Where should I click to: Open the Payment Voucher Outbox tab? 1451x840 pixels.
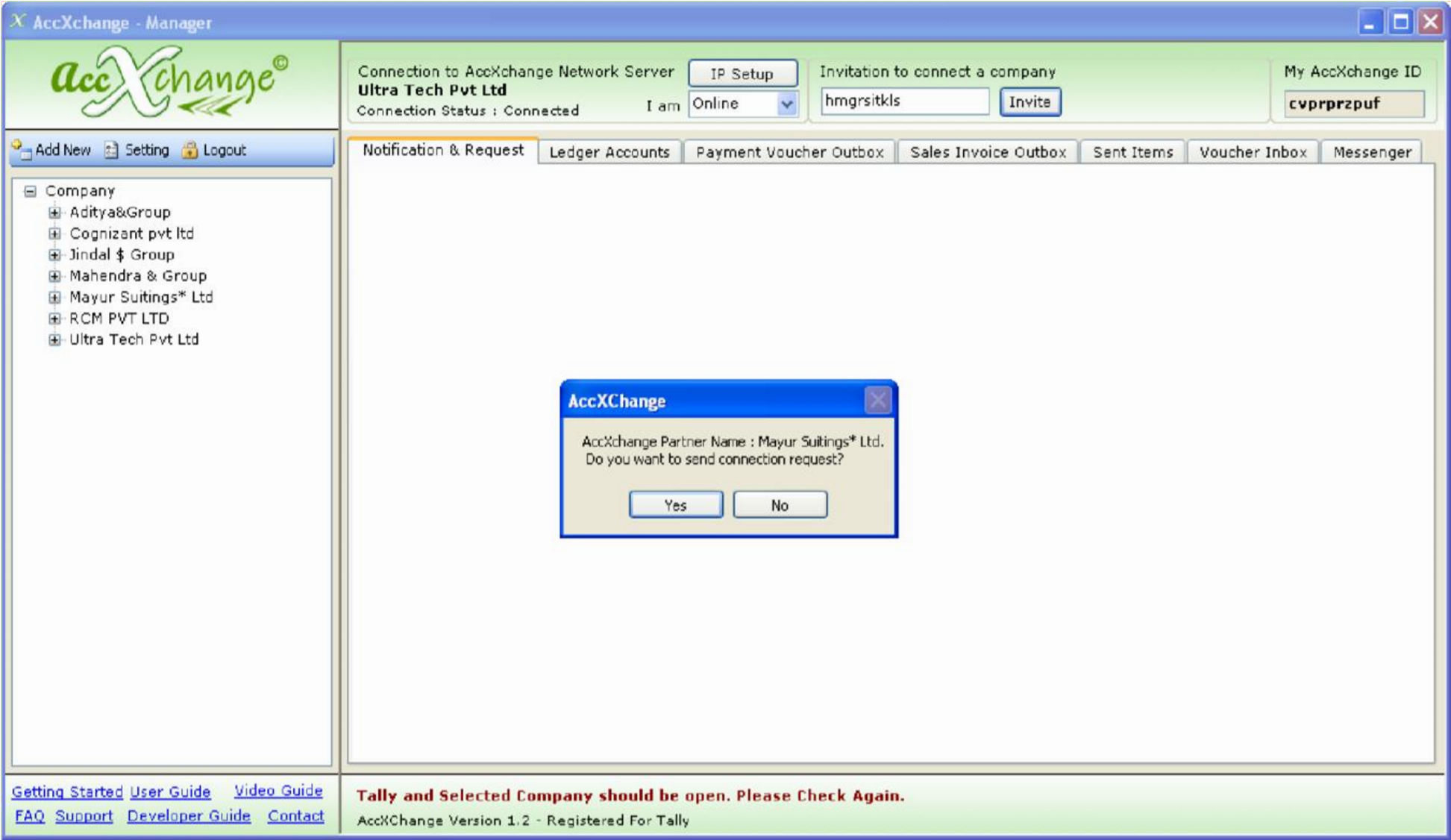pos(789,152)
